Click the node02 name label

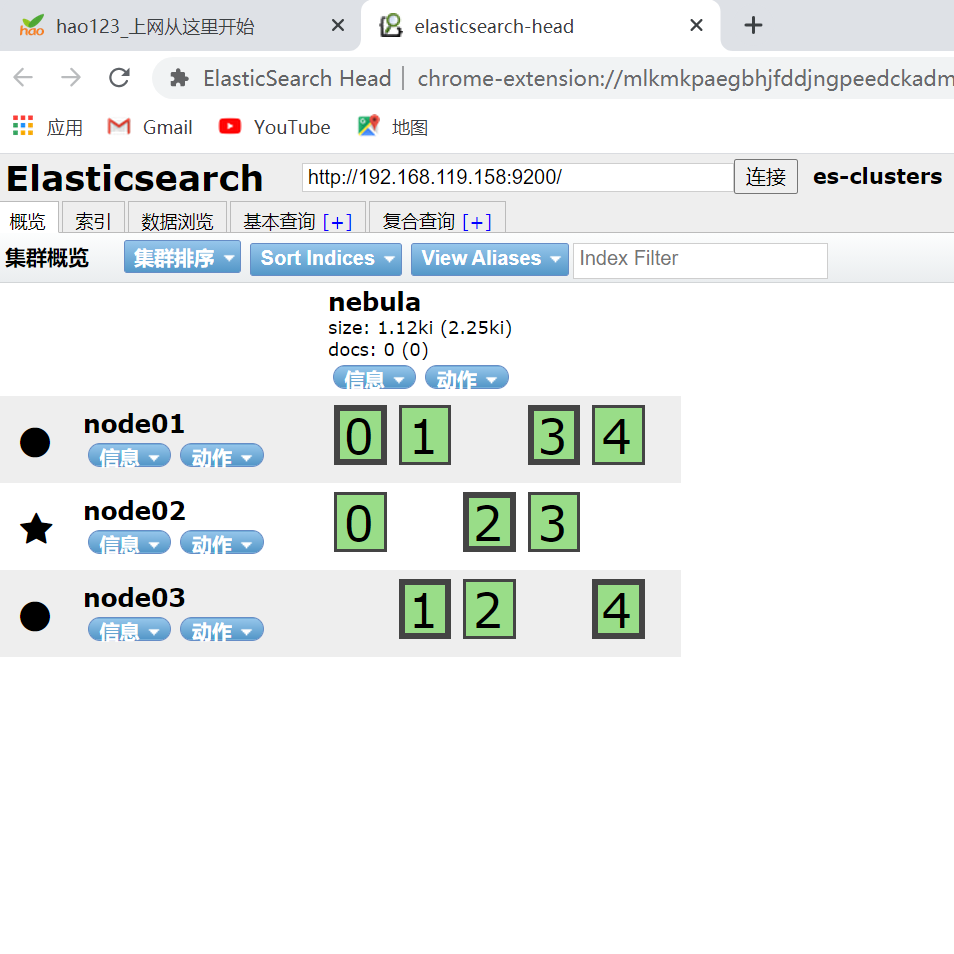point(134,511)
